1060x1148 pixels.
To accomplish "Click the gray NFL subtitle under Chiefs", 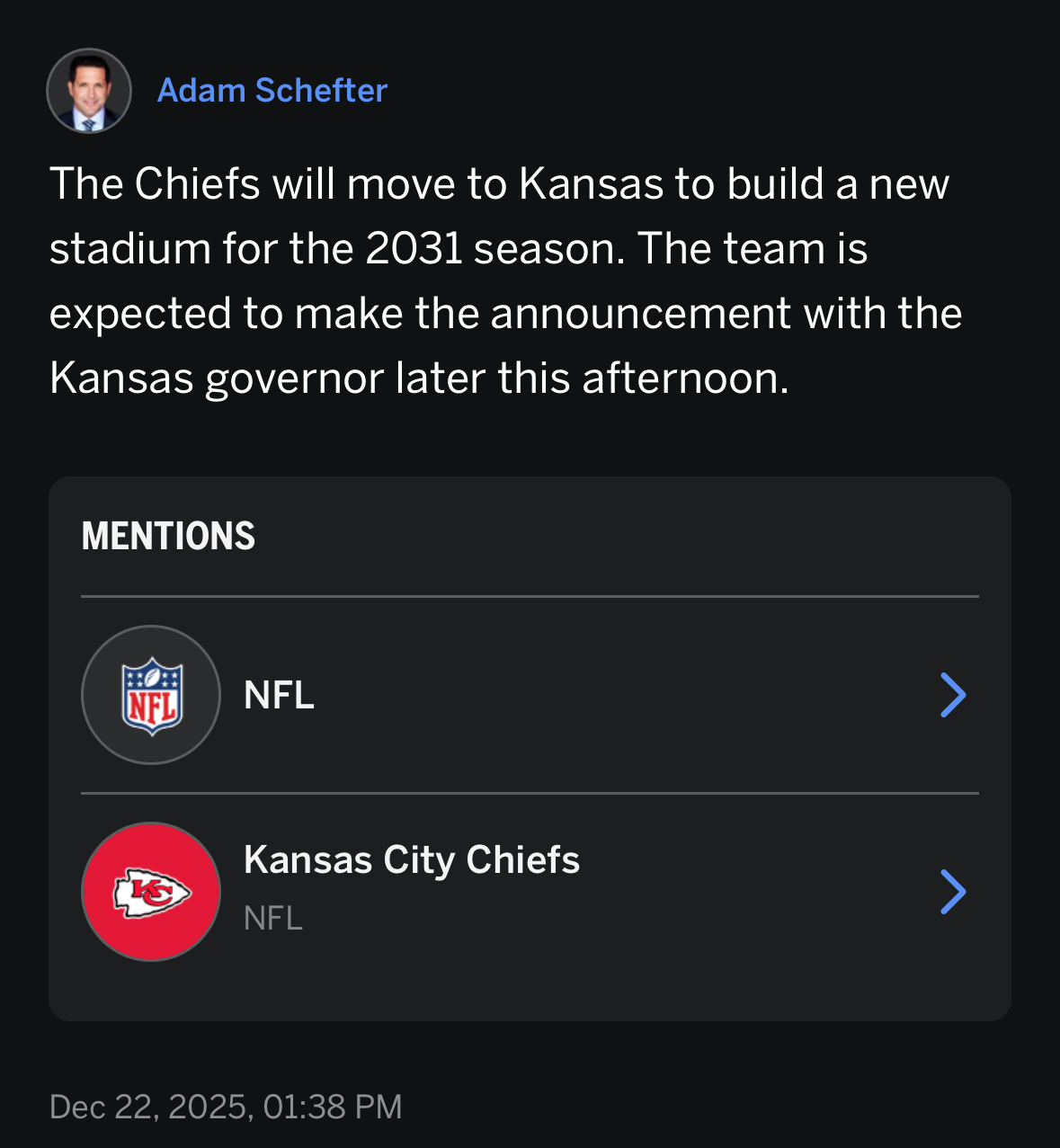I will coord(273,919).
